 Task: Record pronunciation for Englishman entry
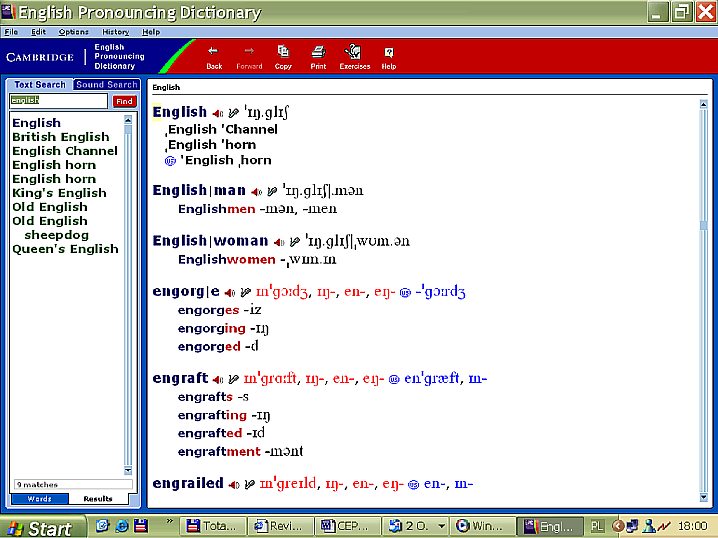point(272,191)
